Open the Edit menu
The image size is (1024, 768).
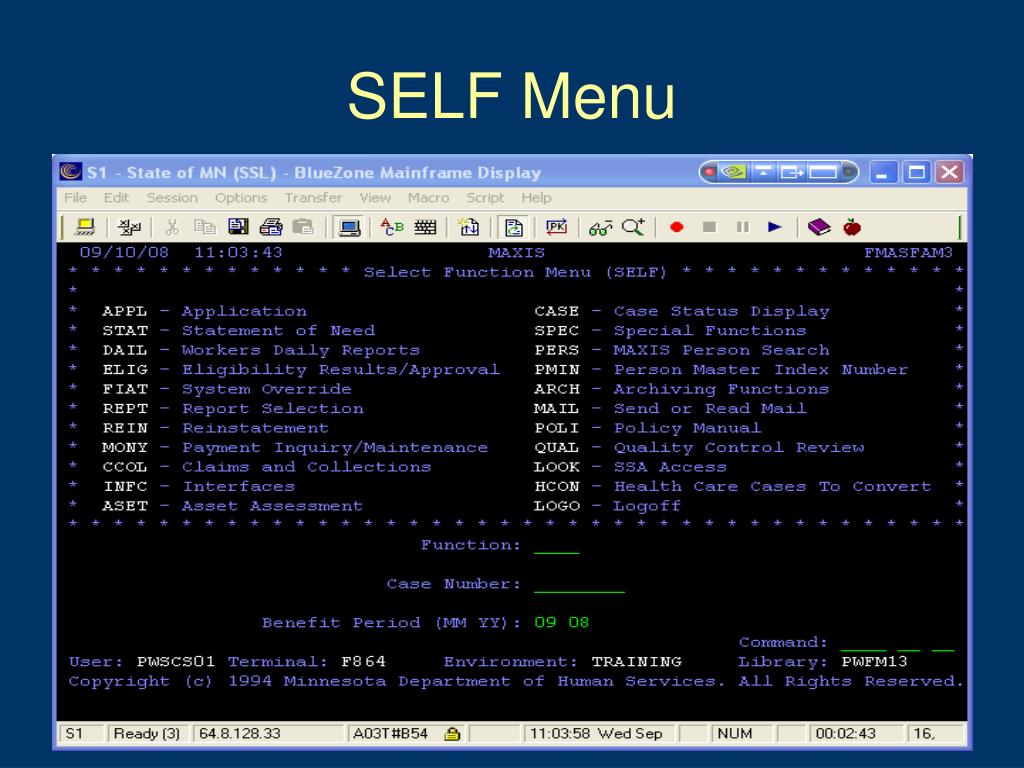click(116, 197)
